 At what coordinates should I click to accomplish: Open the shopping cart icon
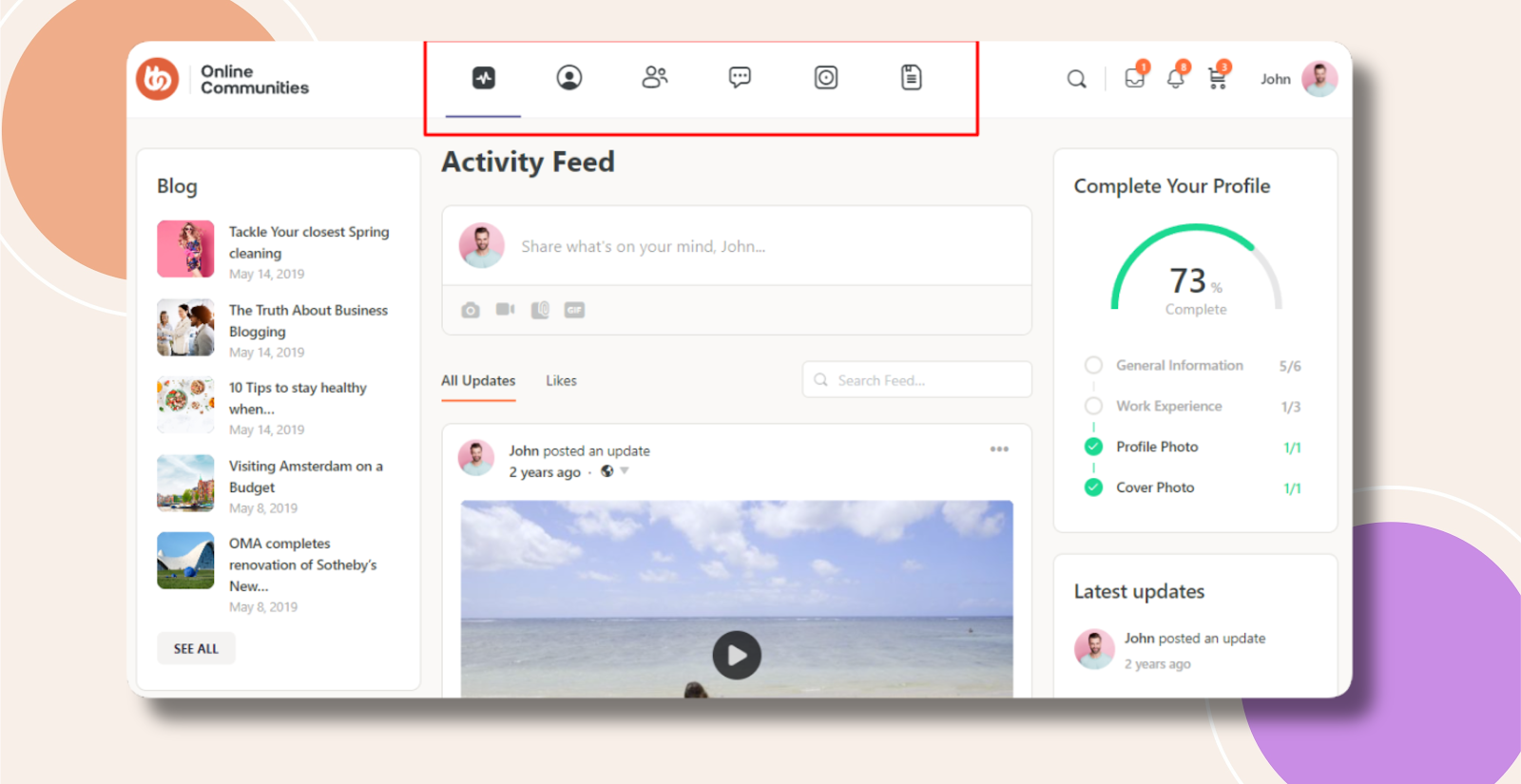pos(1217,78)
